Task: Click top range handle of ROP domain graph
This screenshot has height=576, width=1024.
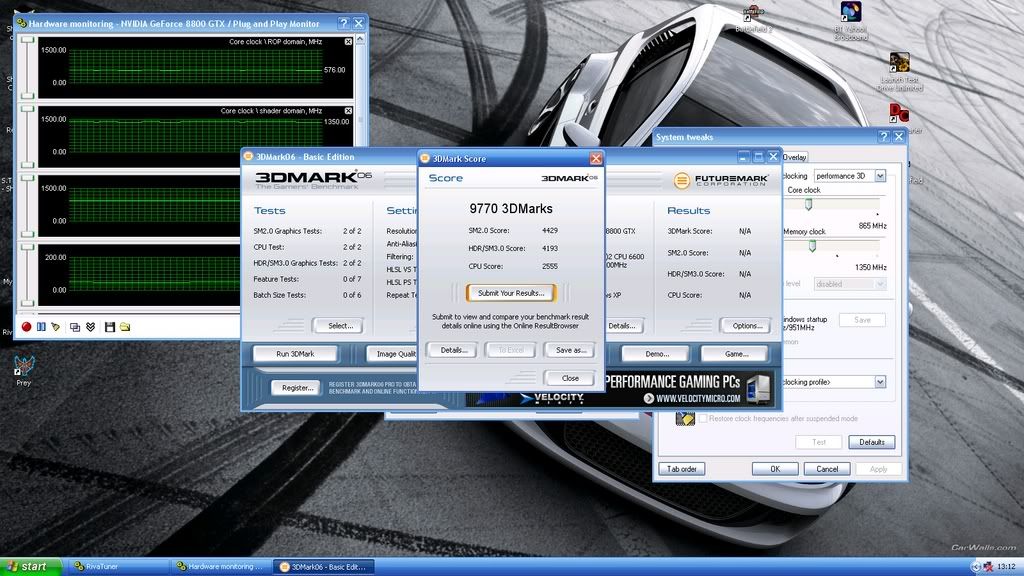Action: coord(27,40)
